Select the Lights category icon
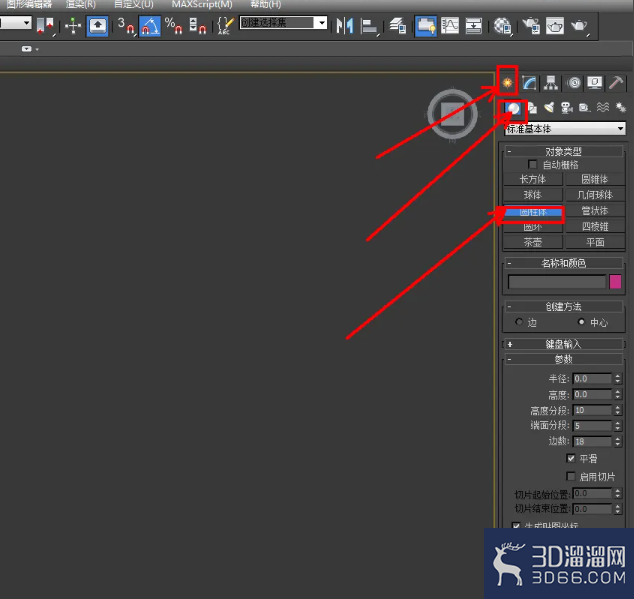The height and width of the screenshot is (599, 634). tap(549, 108)
